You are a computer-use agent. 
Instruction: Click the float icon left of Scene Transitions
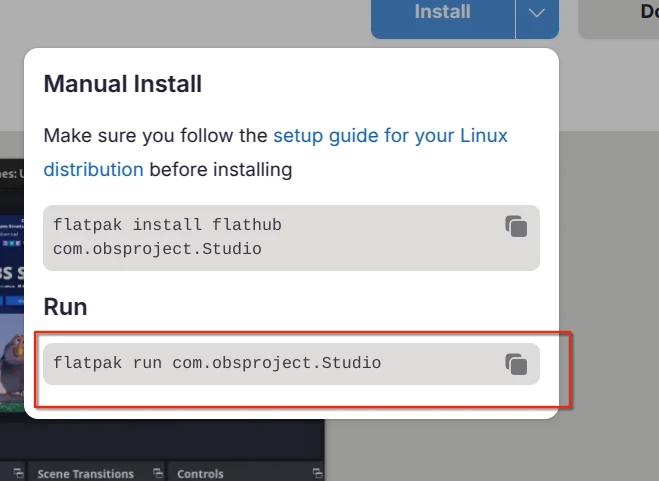click(x=18, y=473)
